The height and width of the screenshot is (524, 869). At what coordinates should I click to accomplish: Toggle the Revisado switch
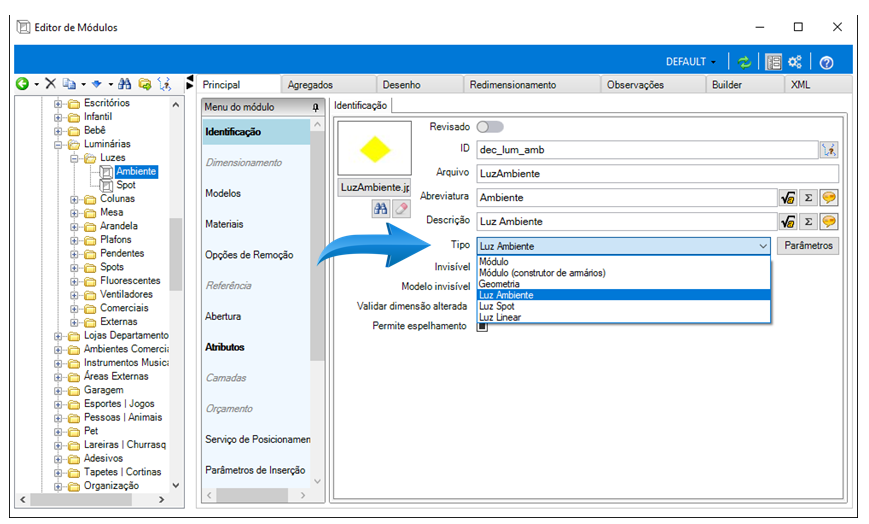pos(490,127)
